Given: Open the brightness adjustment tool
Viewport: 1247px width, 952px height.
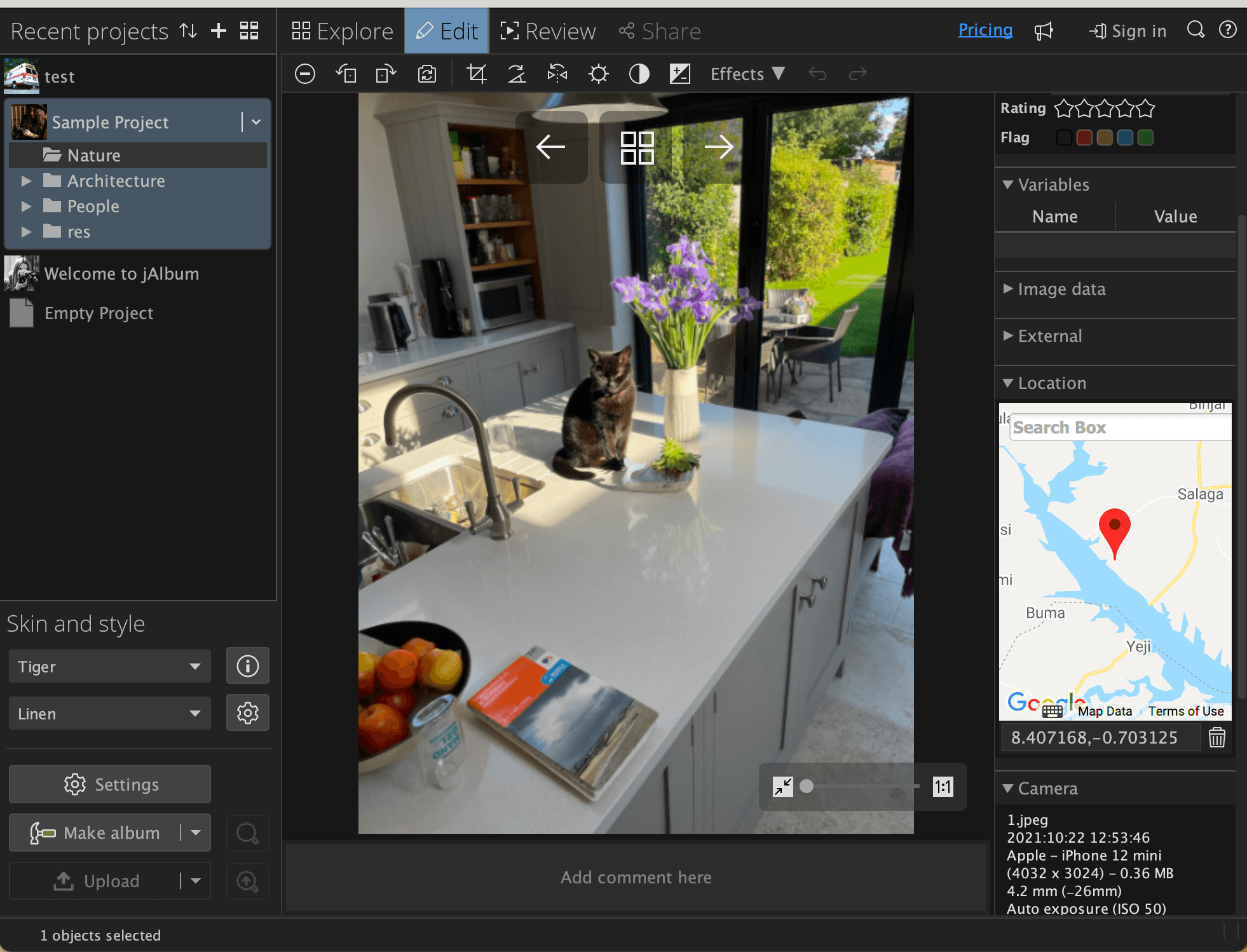Looking at the screenshot, I should pyautogui.click(x=598, y=74).
